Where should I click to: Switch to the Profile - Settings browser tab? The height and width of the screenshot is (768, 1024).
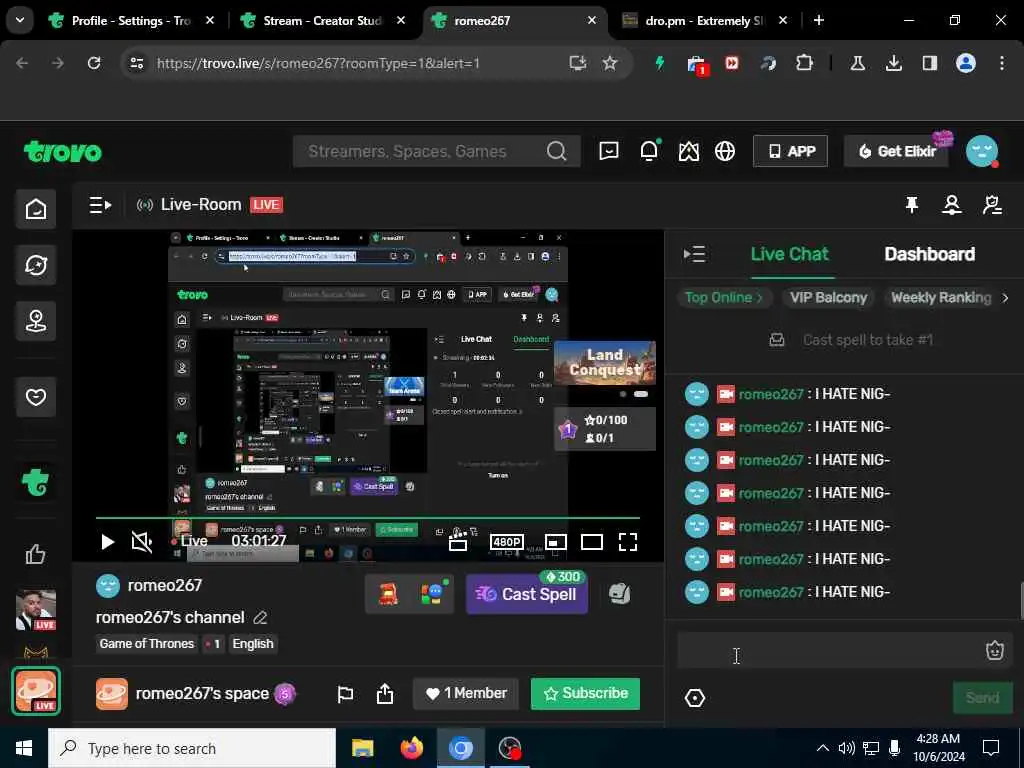click(x=131, y=21)
